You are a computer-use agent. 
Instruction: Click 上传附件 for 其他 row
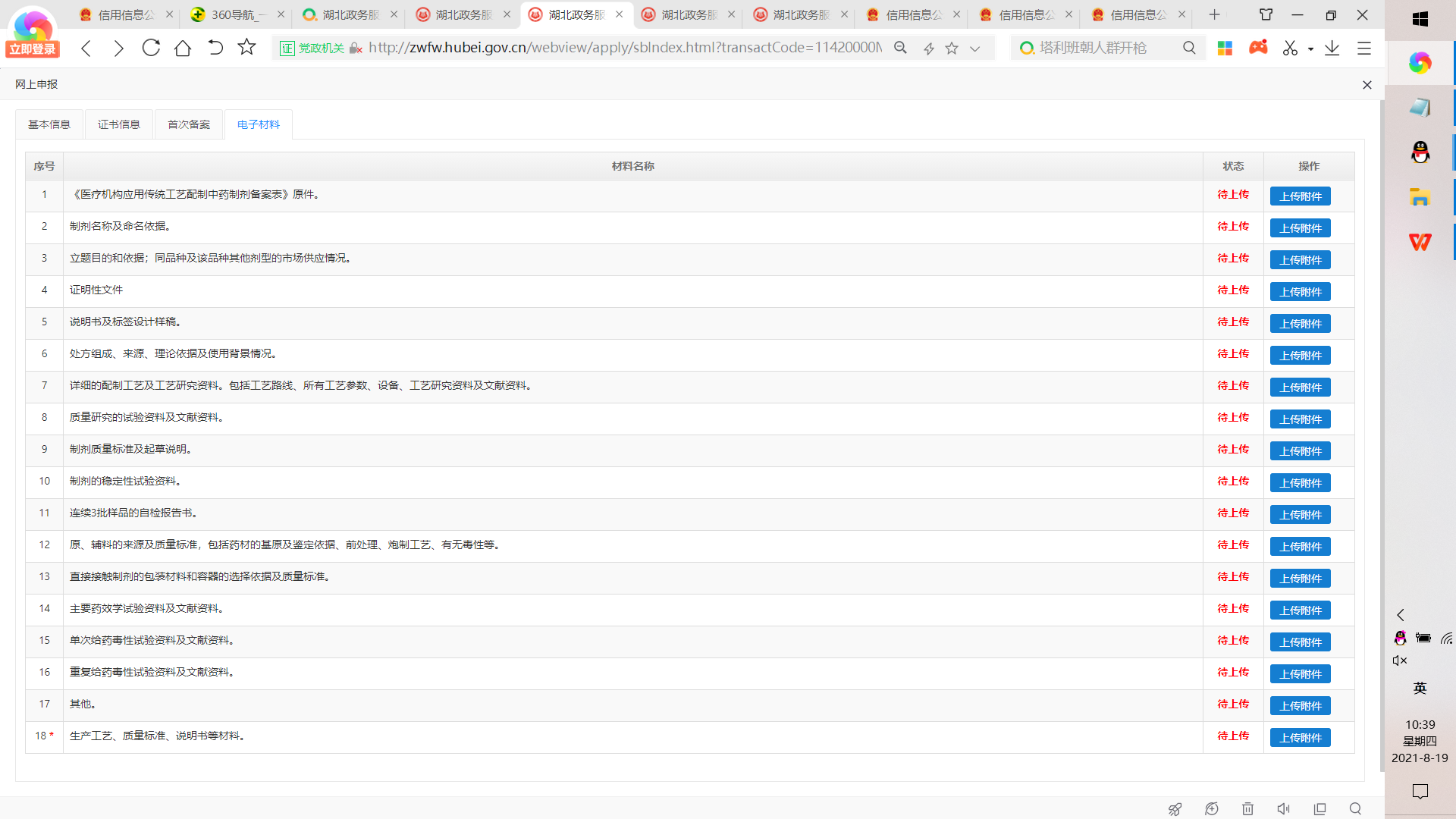[1300, 706]
